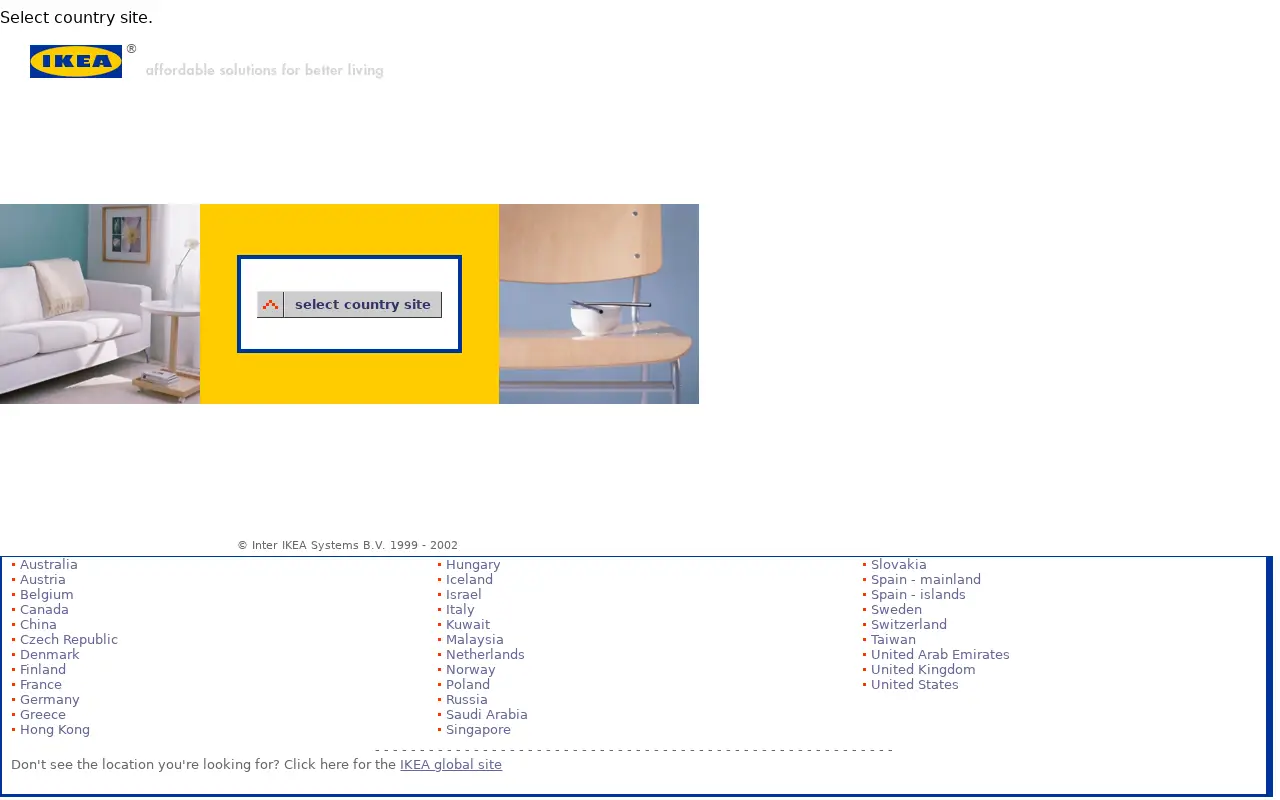The image size is (1280, 800).
Task: Open the Spain - mainland site
Action: click(x=926, y=580)
